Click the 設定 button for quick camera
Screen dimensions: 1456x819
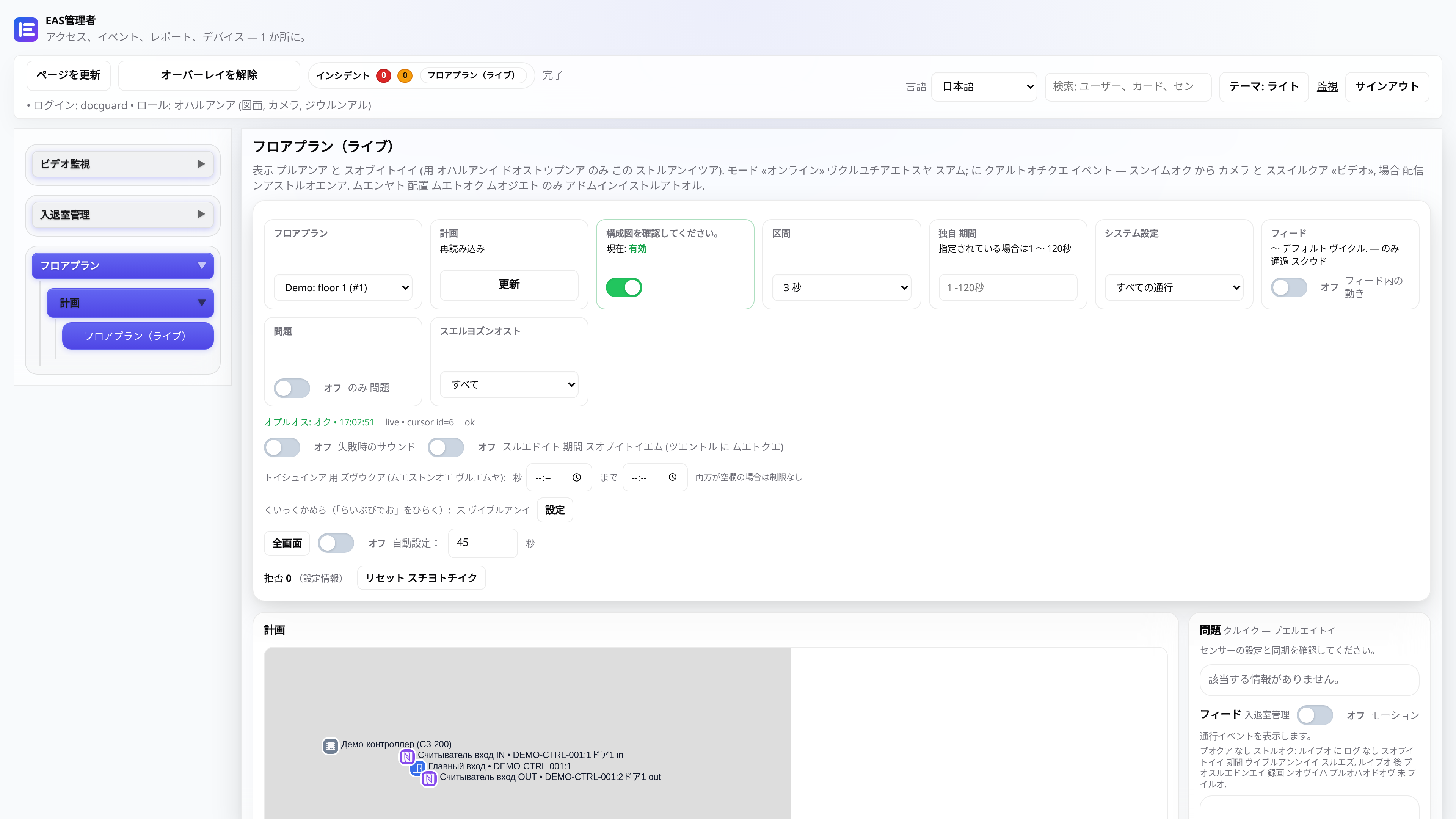(555, 510)
